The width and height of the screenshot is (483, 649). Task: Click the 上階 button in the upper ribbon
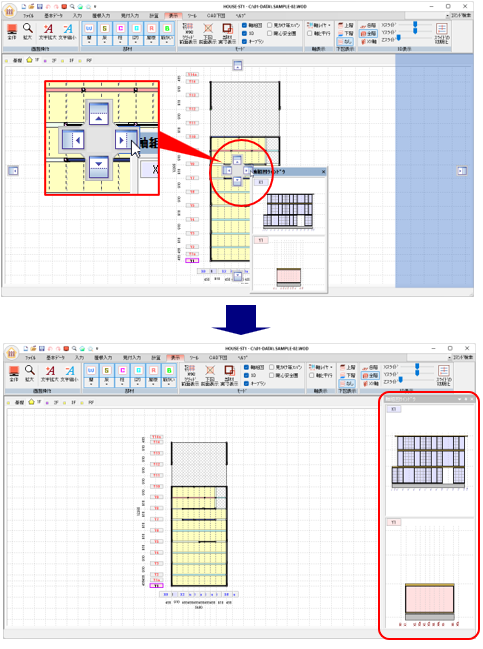(346, 26)
